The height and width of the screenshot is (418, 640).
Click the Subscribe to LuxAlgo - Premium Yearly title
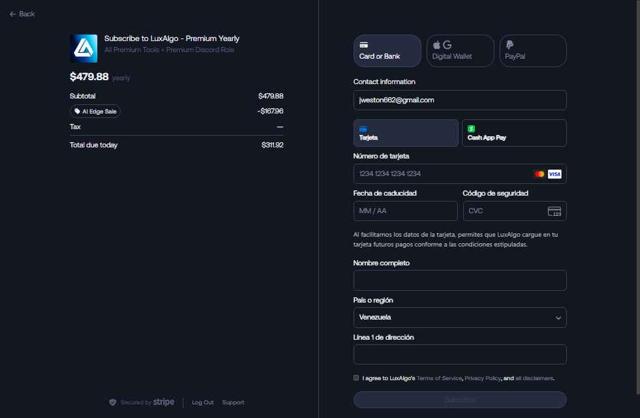click(172, 38)
